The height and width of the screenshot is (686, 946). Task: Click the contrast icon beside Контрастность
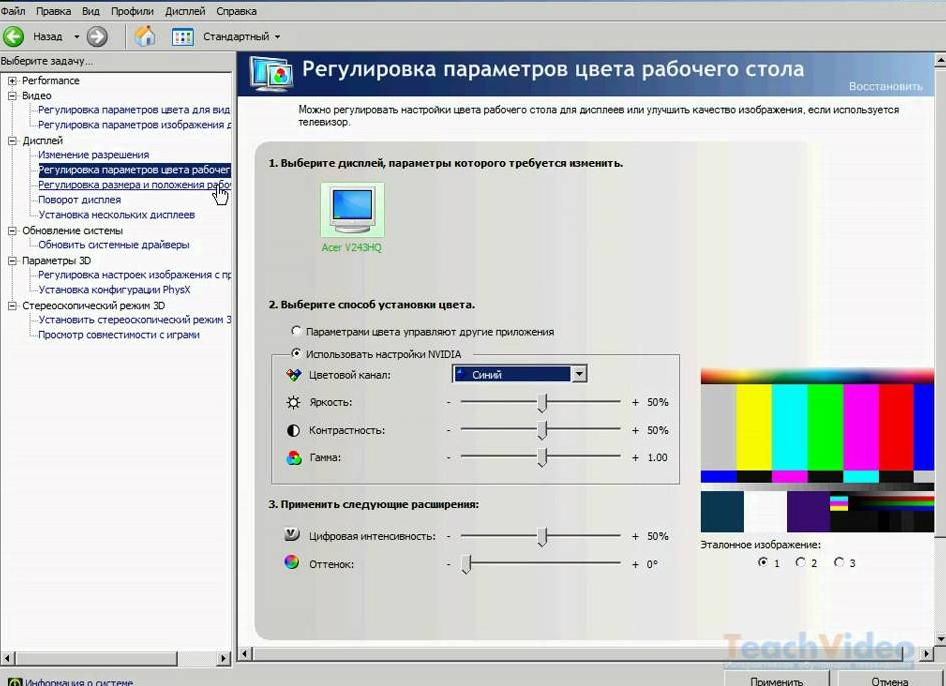(x=294, y=430)
